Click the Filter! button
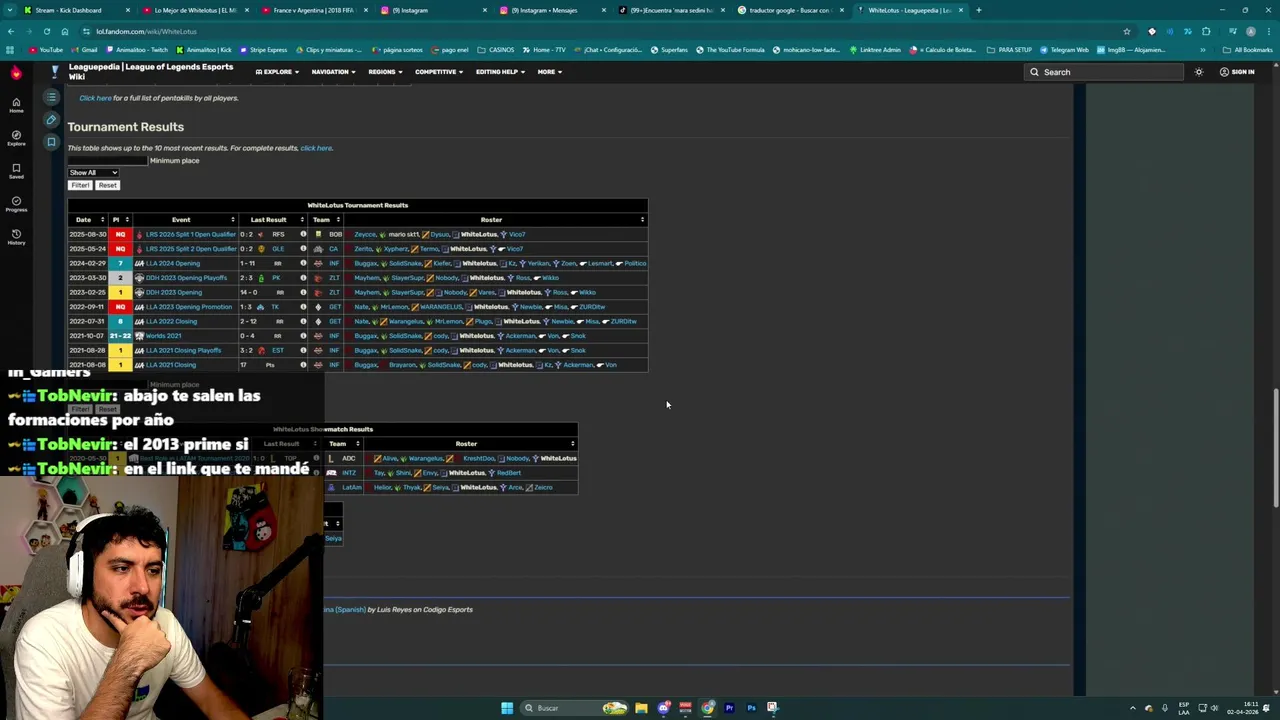The width and height of the screenshot is (1280, 720). pyautogui.click(x=80, y=185)
